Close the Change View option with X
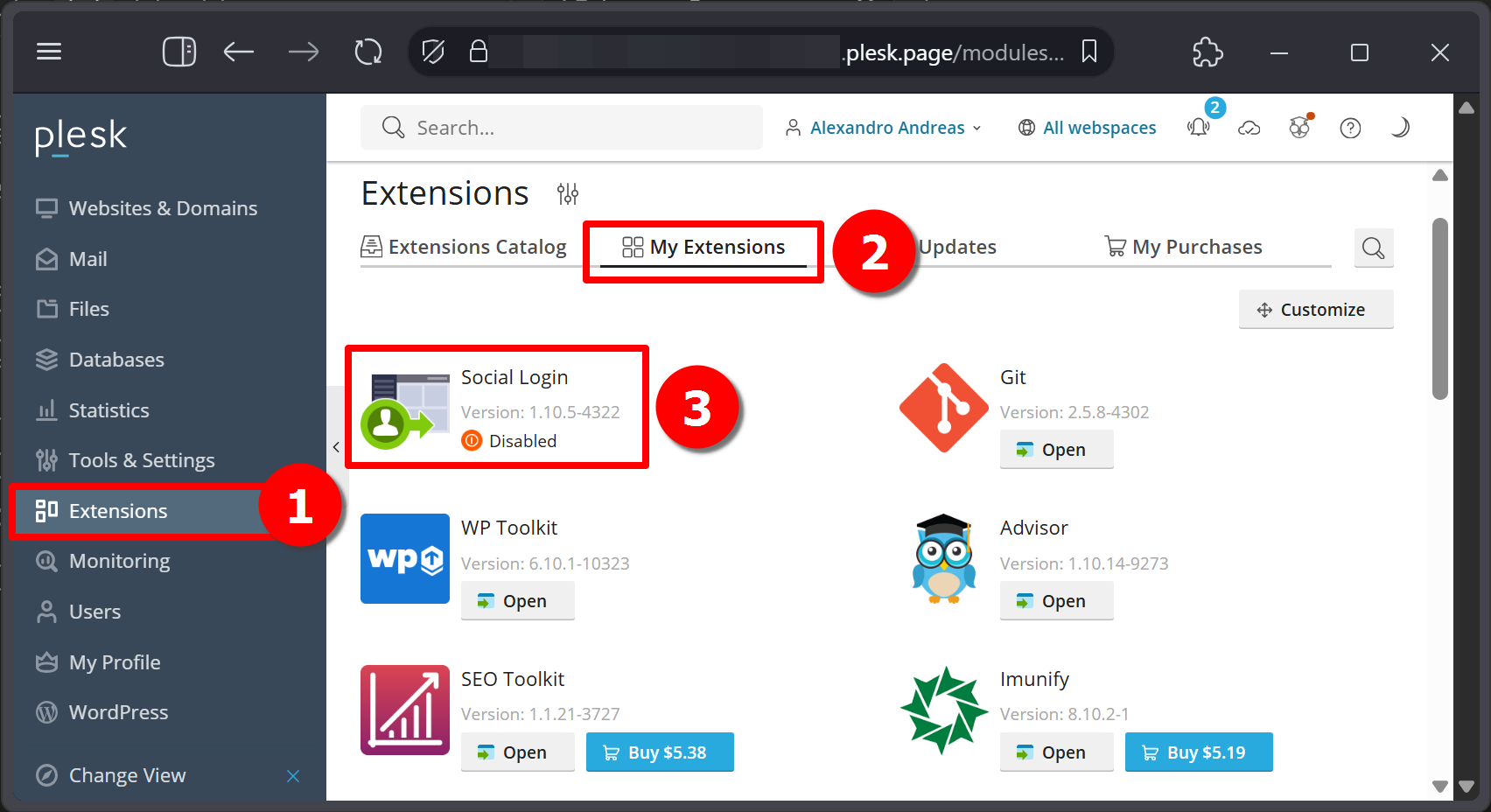This screenshot has width=1491, height=812. click(293, 776)
